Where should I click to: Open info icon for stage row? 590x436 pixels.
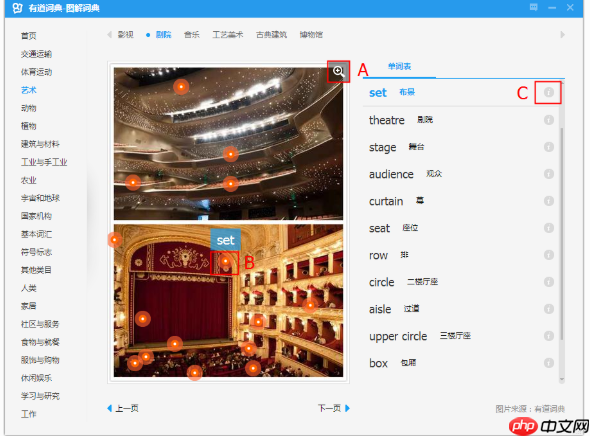click(549, 147)
